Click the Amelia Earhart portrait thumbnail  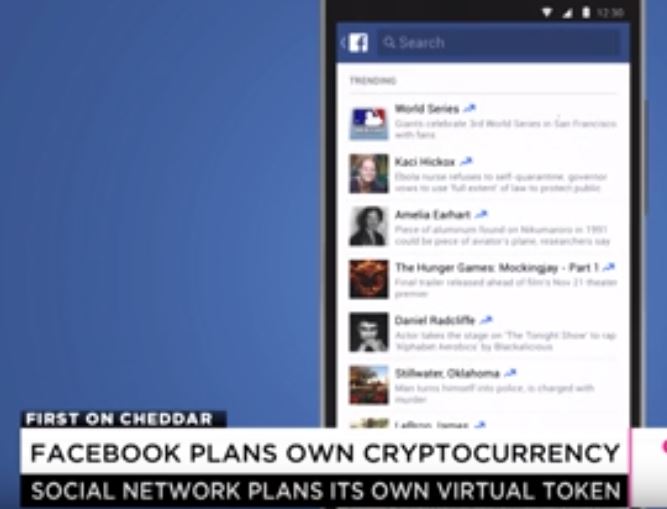tap(369, 226)
